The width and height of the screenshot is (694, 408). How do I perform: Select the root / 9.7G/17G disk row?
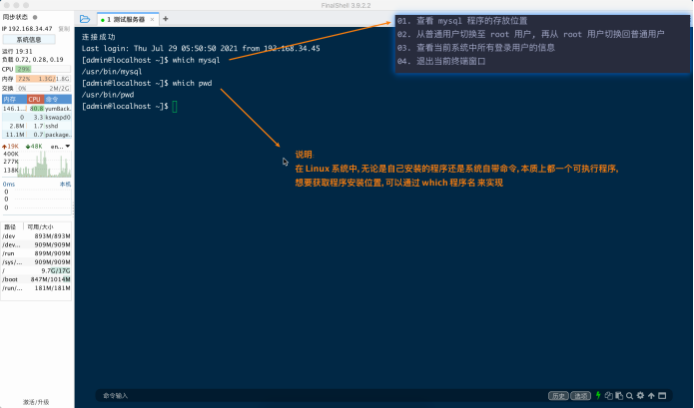(36, 270)
